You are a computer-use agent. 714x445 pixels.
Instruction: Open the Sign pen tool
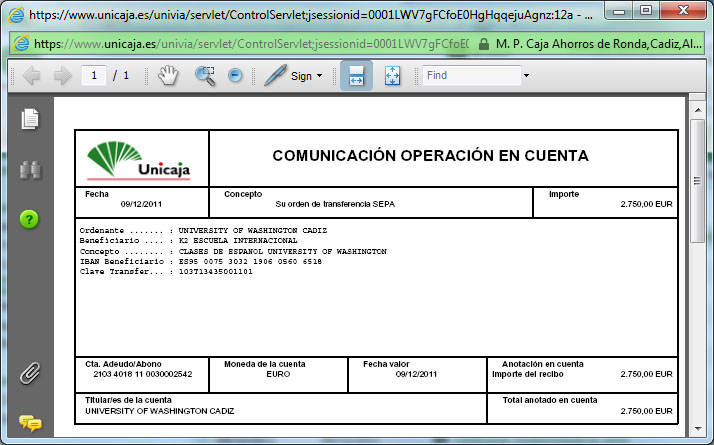point(275,75)
